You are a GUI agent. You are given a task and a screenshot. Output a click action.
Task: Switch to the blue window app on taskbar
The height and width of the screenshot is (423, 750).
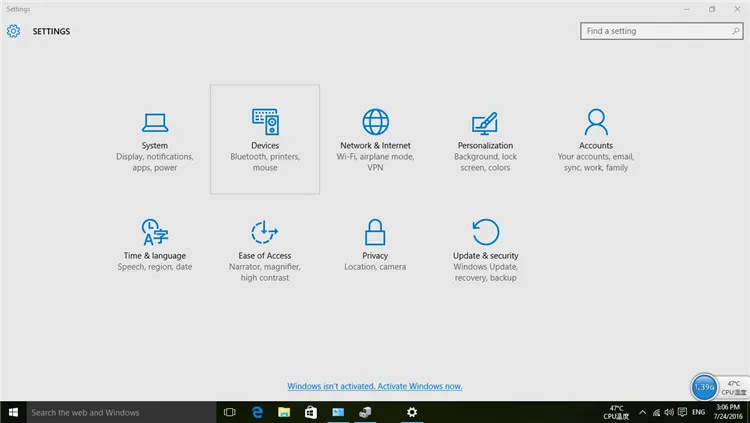(338, 412)
